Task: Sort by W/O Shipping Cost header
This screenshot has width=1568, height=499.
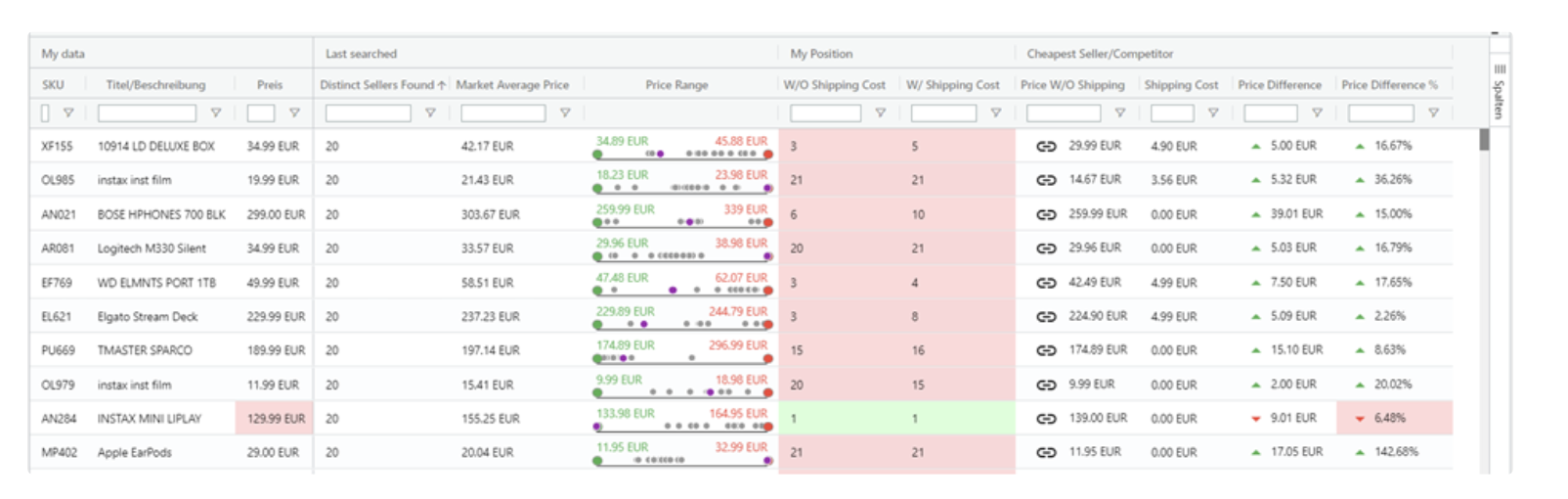Action: click(x=834, y=85)
